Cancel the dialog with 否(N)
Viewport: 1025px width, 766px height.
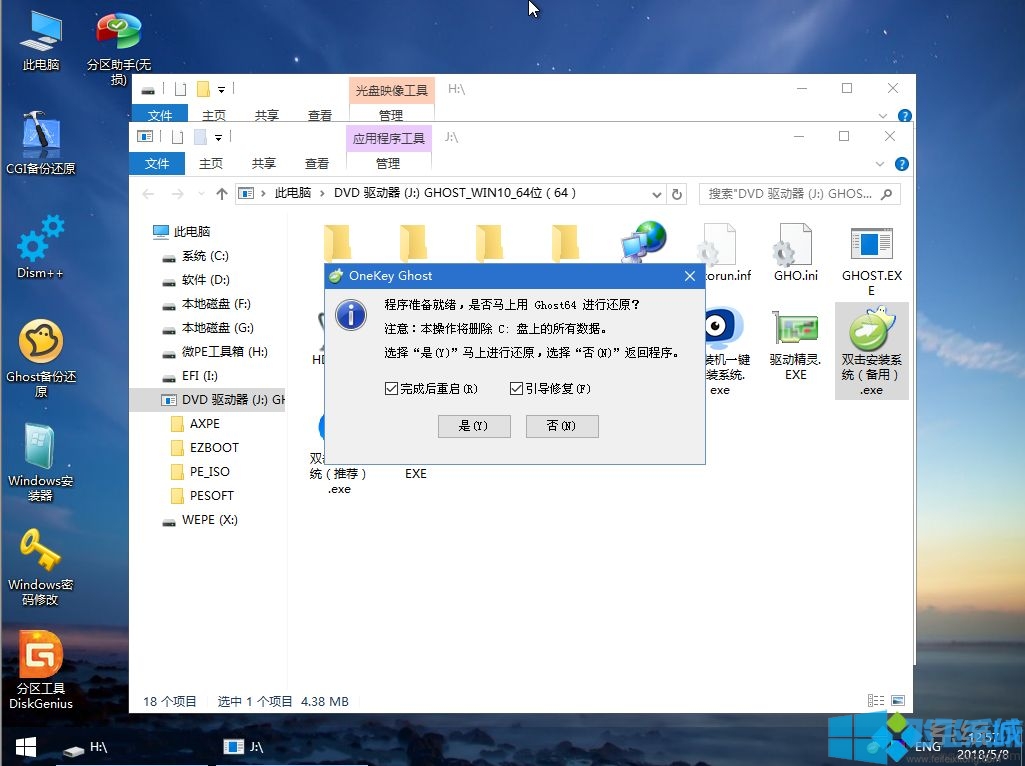pyautogui.click(x=561, y=426)
